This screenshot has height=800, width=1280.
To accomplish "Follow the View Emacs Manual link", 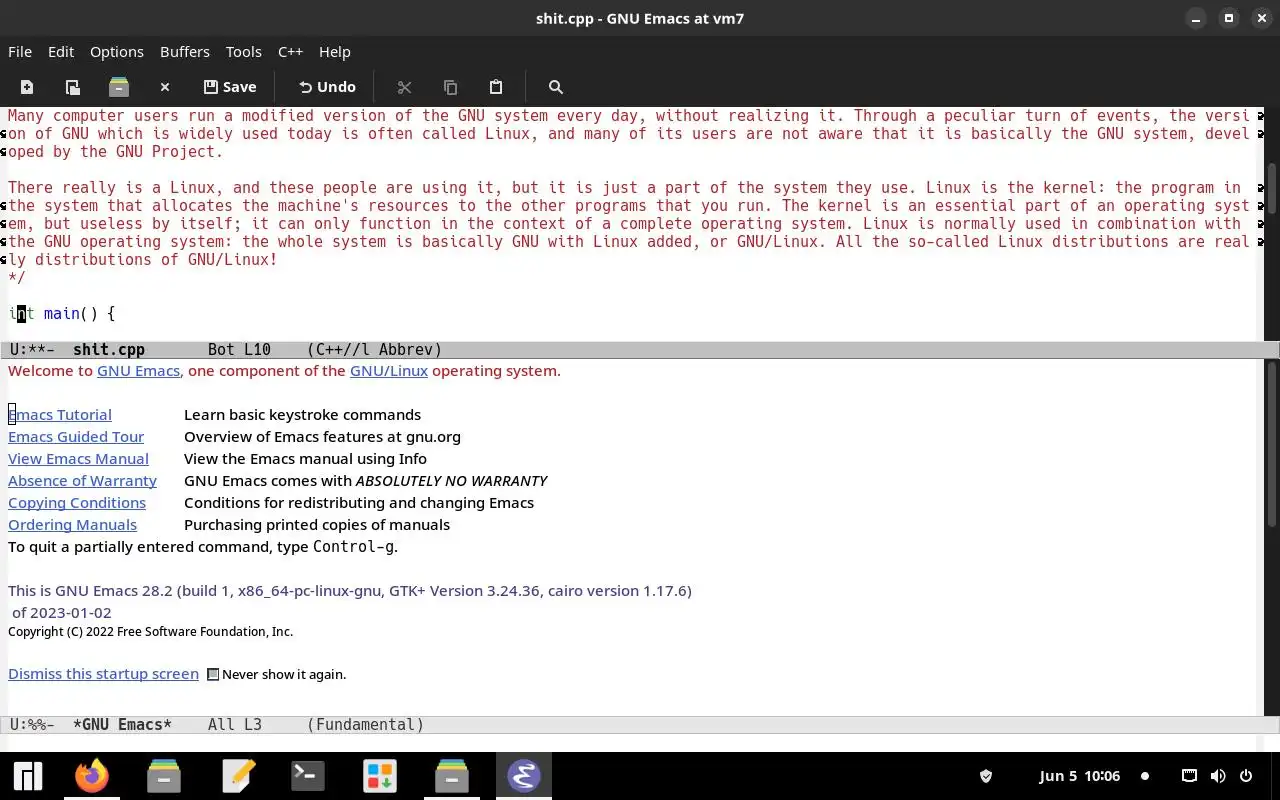I will pos(78,458).
